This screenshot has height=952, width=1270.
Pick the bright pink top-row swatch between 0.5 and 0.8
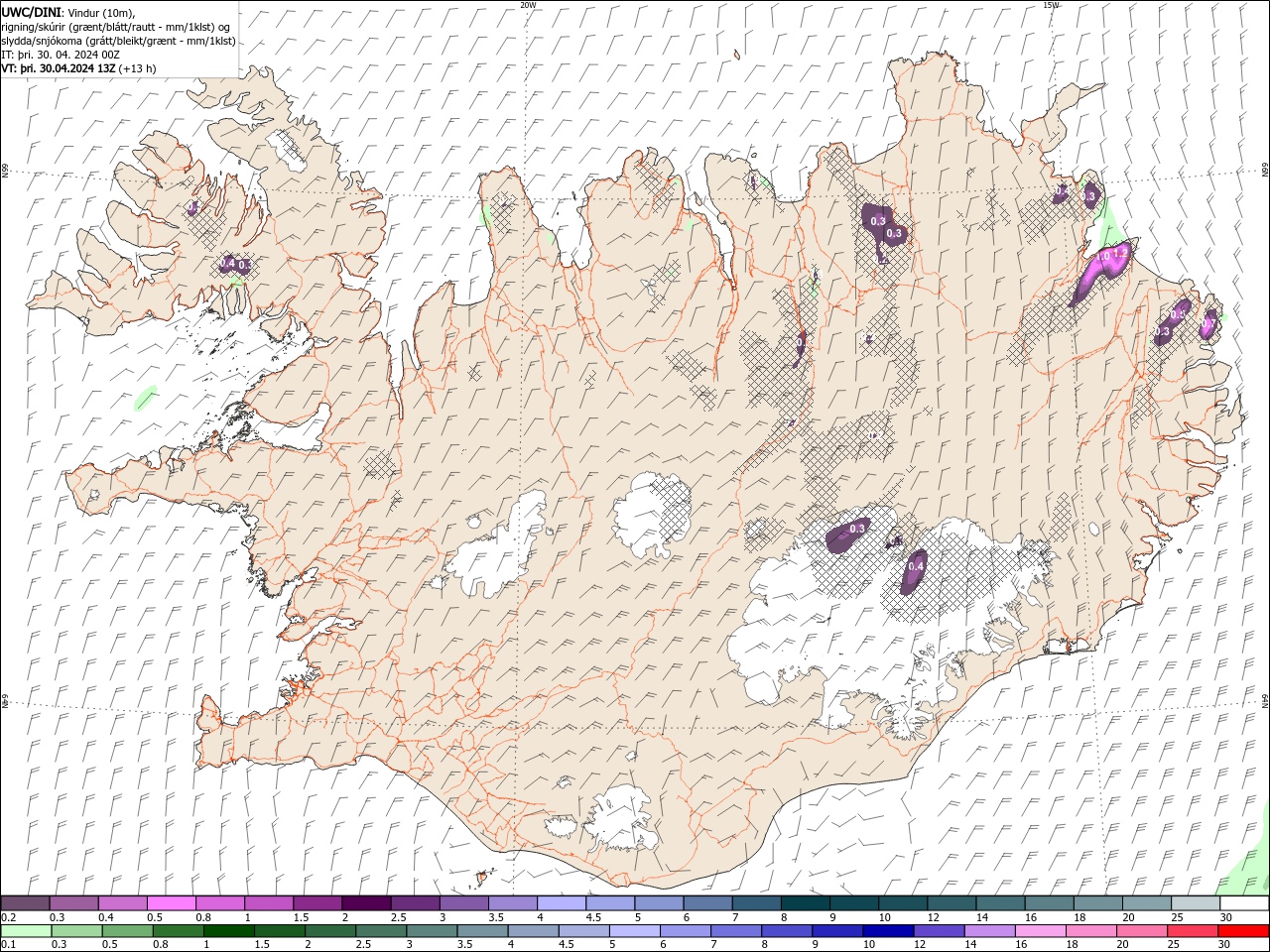171,903
